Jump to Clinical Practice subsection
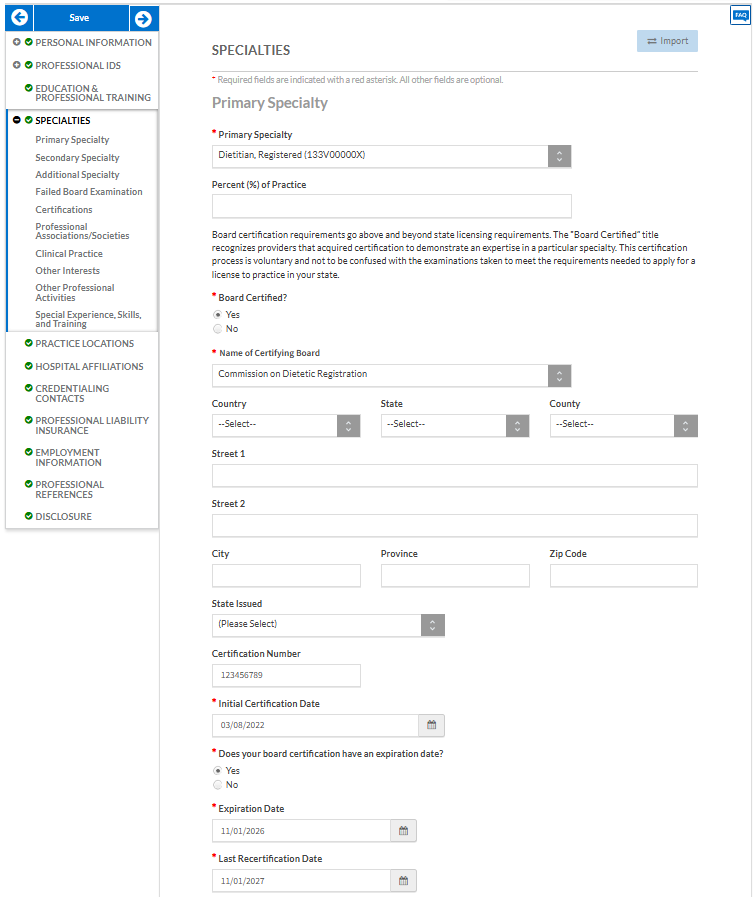 (69, 253)
